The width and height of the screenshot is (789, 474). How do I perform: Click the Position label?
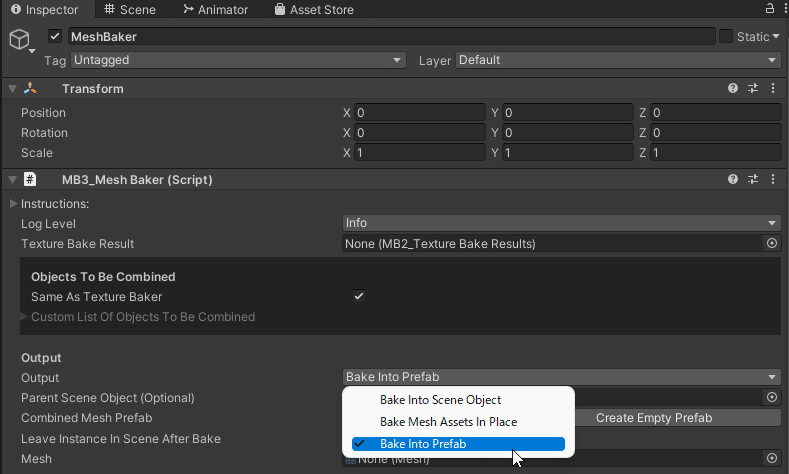pyautogui.click(x=43, y=113)
